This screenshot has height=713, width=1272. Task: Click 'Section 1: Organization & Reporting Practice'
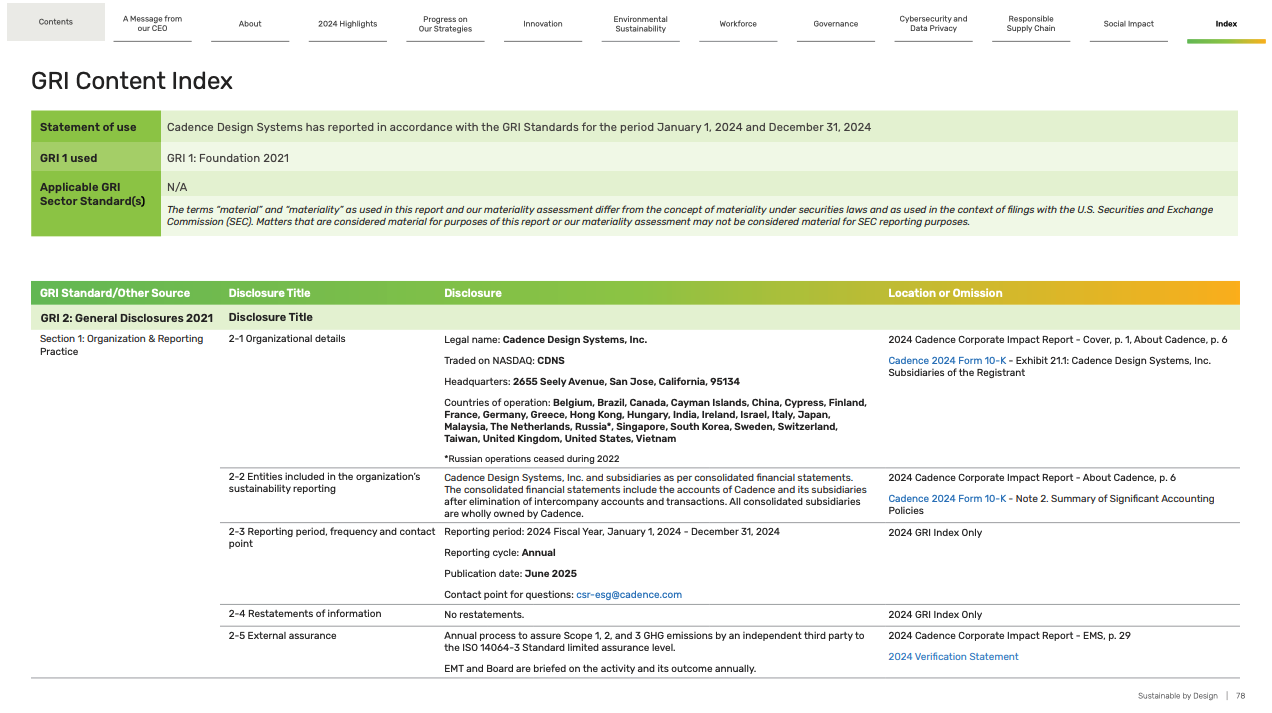point(121,345)
